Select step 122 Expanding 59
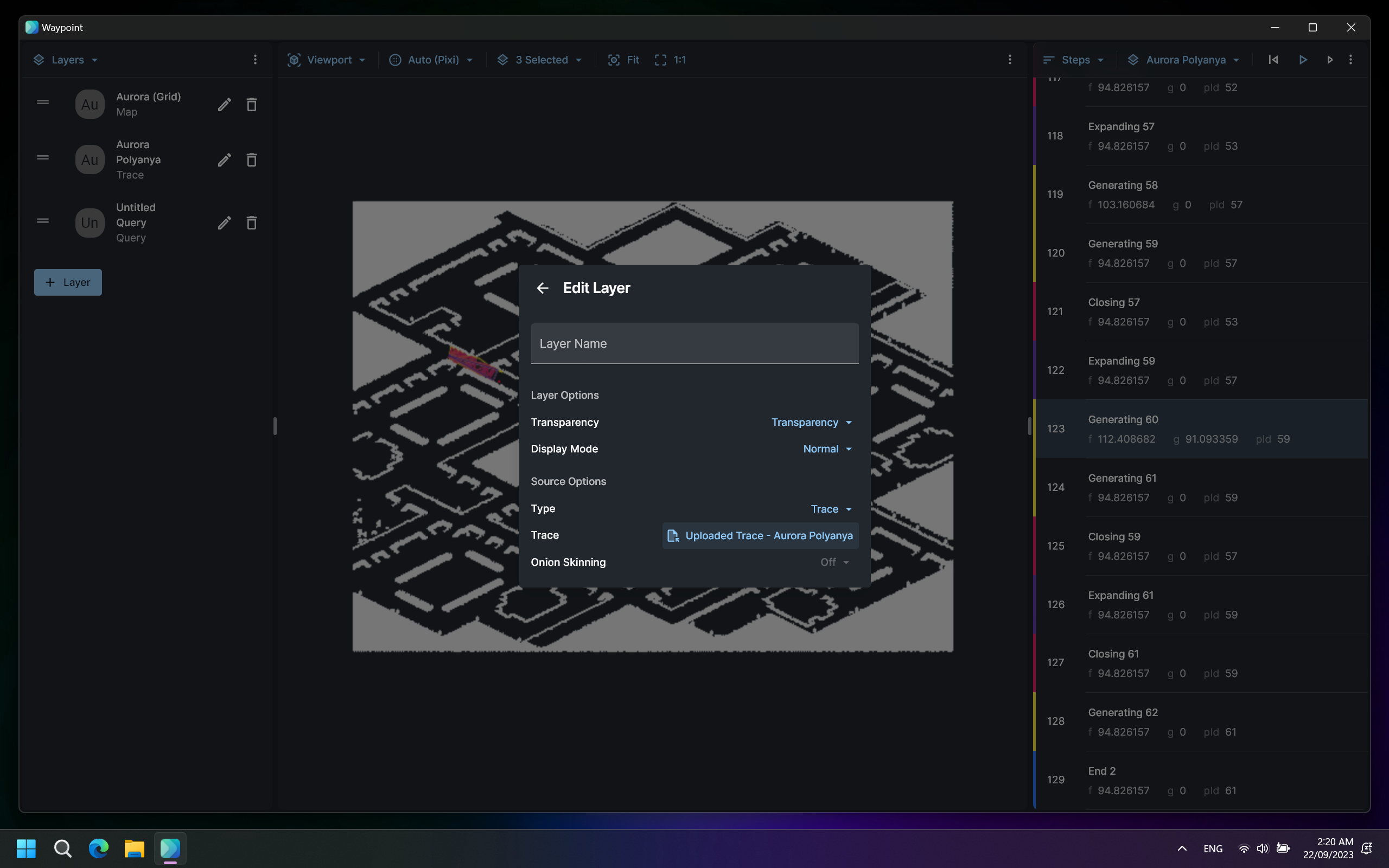 pos(1202,371)
